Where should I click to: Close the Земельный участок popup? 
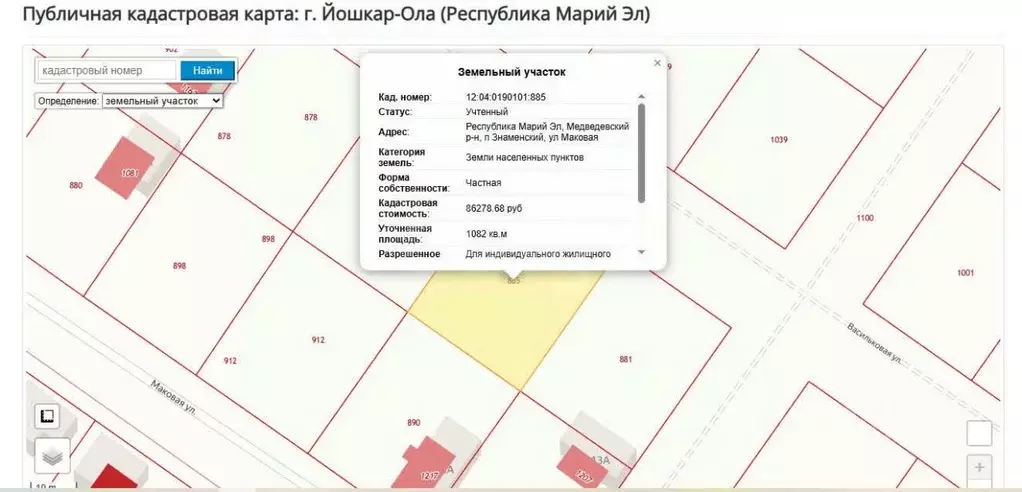pos(657,63)
